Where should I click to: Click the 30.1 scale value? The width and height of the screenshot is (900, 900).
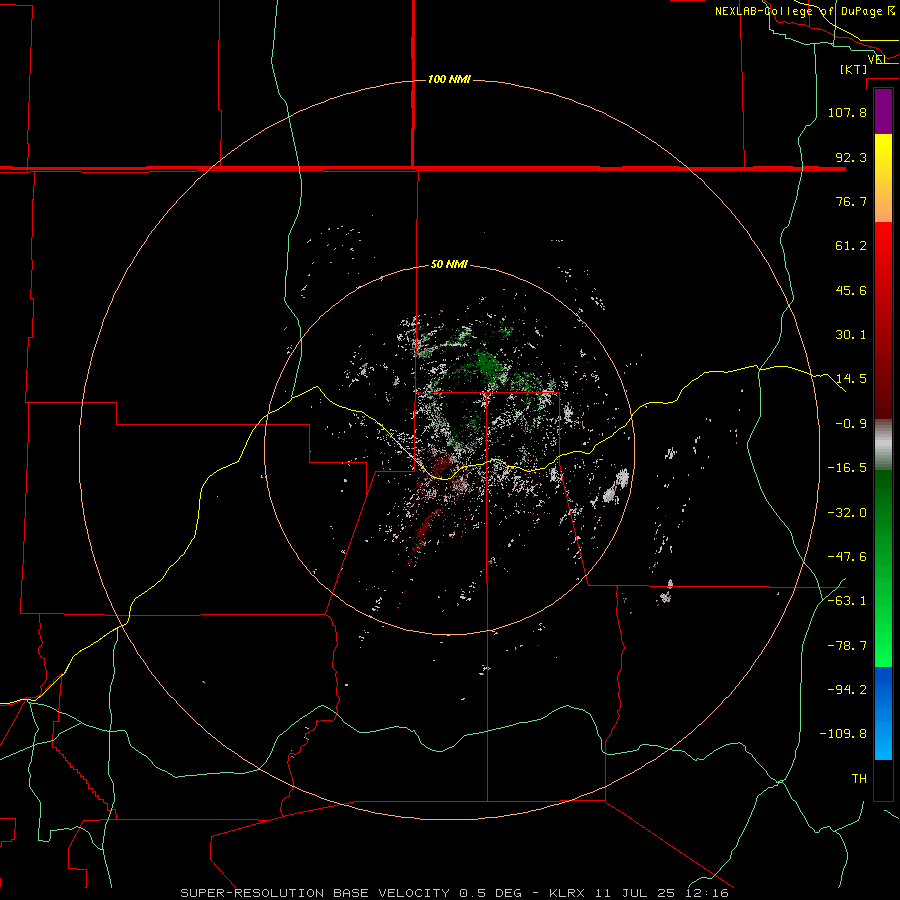click(x=851, y=335)
